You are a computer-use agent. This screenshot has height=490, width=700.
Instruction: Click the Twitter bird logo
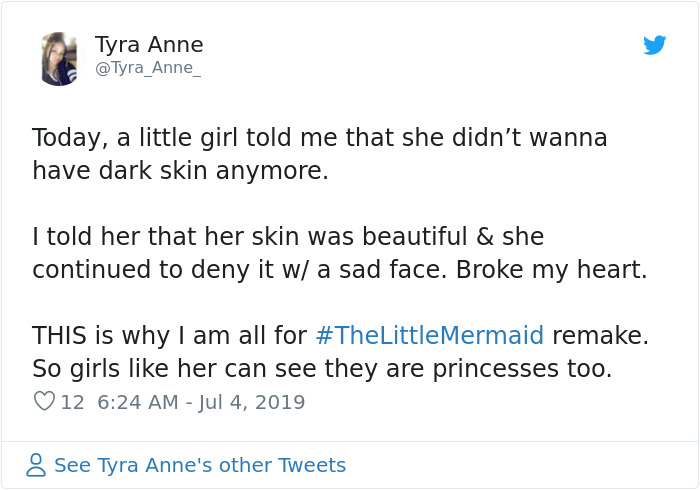[655, 45]
